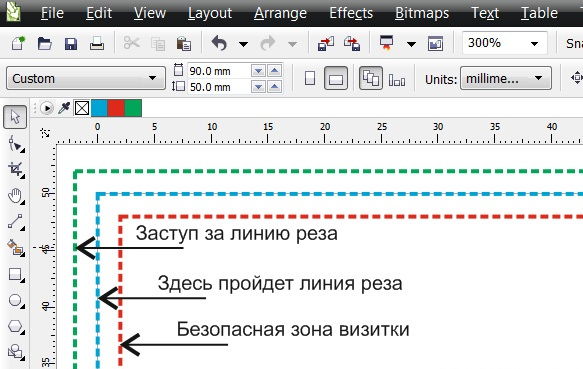Click the 50.0 mm height field

(219, 87)
